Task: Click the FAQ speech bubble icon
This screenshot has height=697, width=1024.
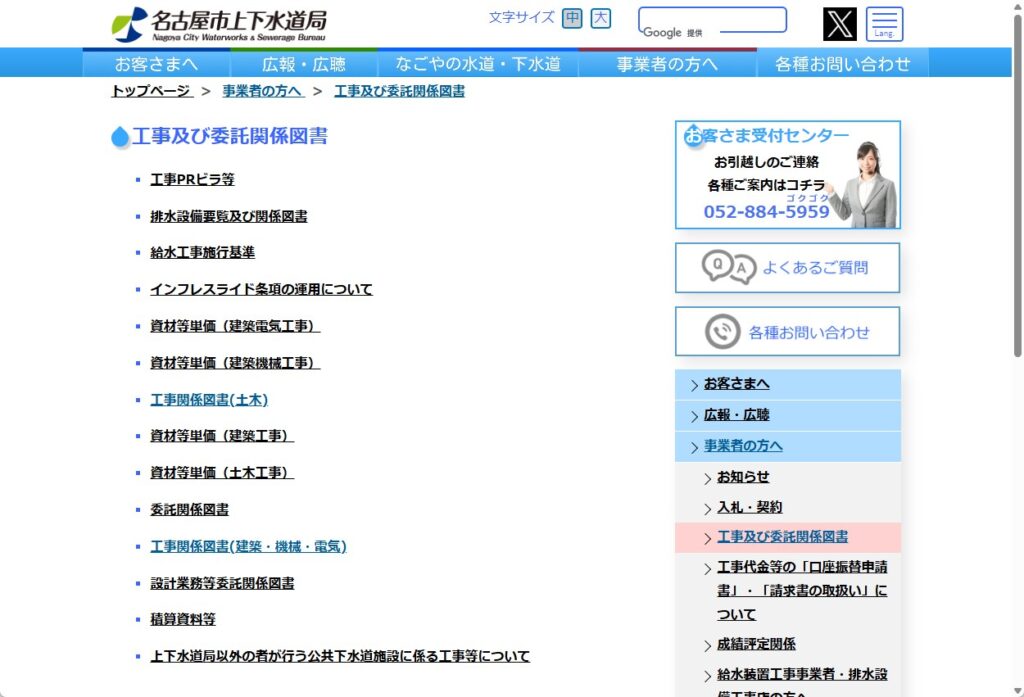Action: click(727, 268)
